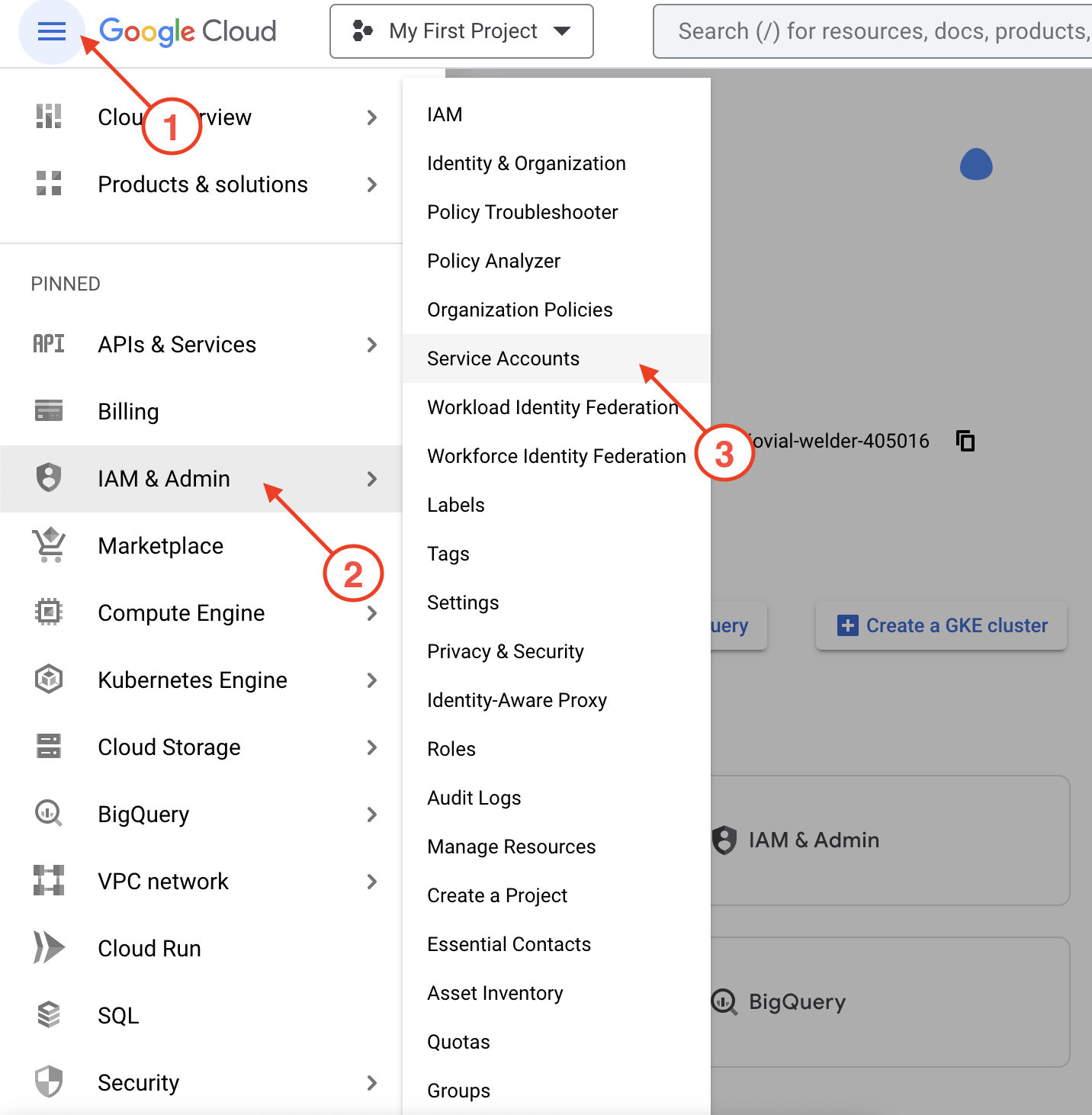Expand the BigQuery chevron
1092x1115 pixels.
tap(372, 815)
